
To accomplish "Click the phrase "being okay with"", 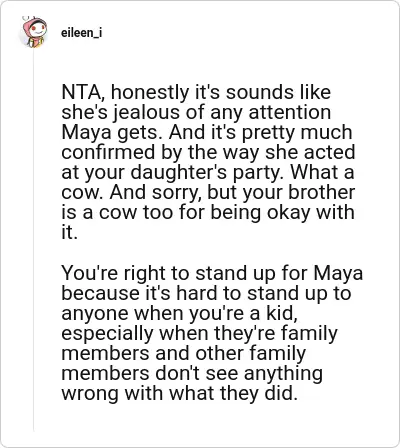I will (x=283, y=213).
